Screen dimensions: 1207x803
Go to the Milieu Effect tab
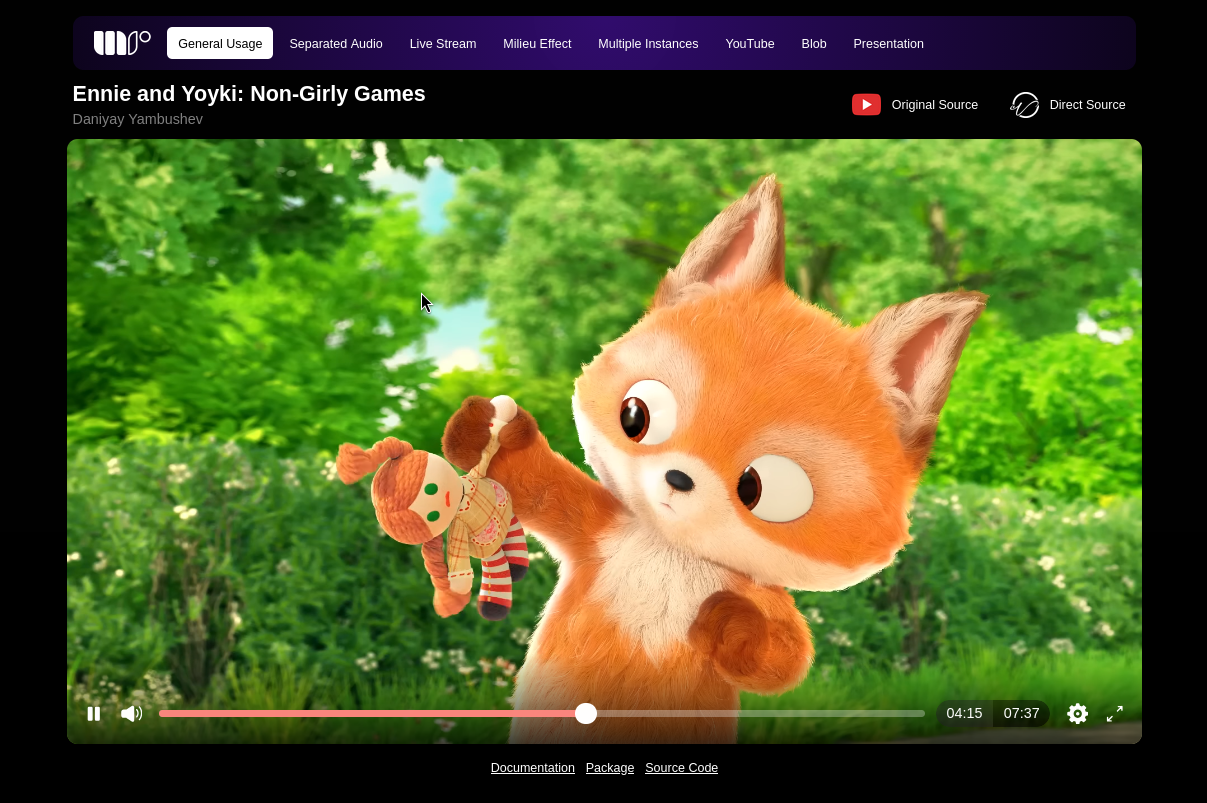pos(537,44)
